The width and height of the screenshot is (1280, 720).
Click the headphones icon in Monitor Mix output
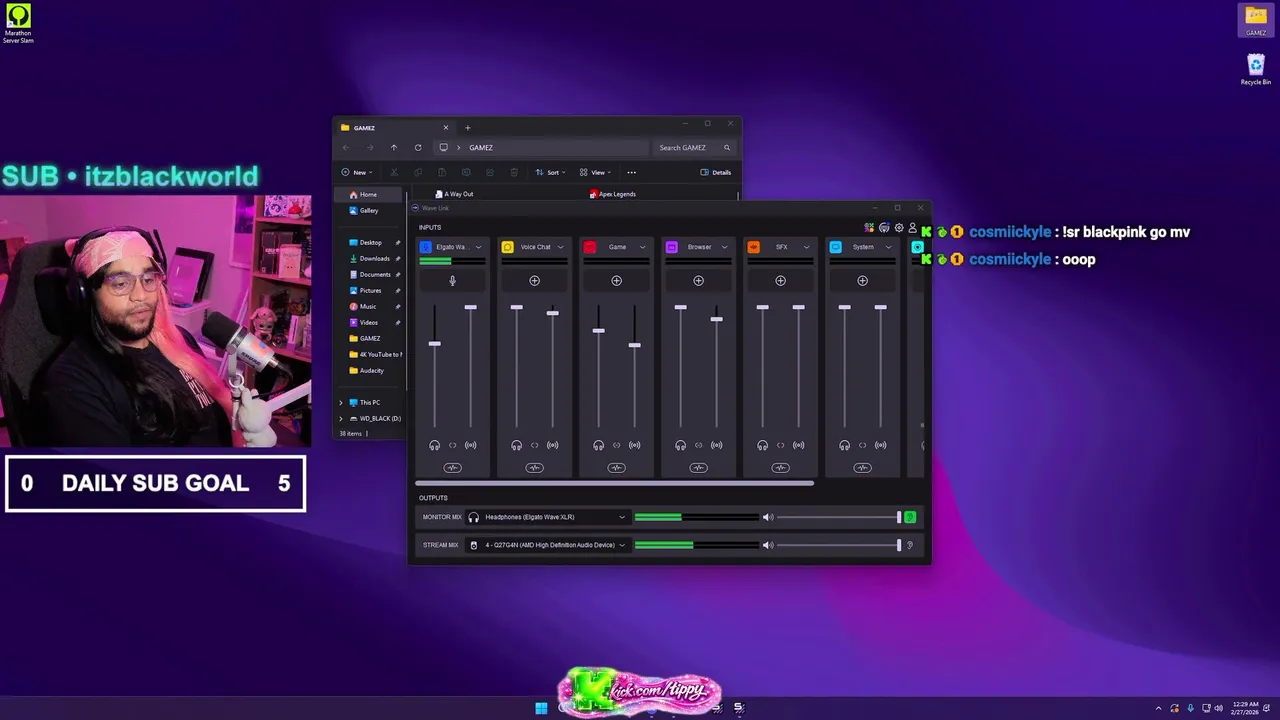pyautogui.click(x=474, y=517)
